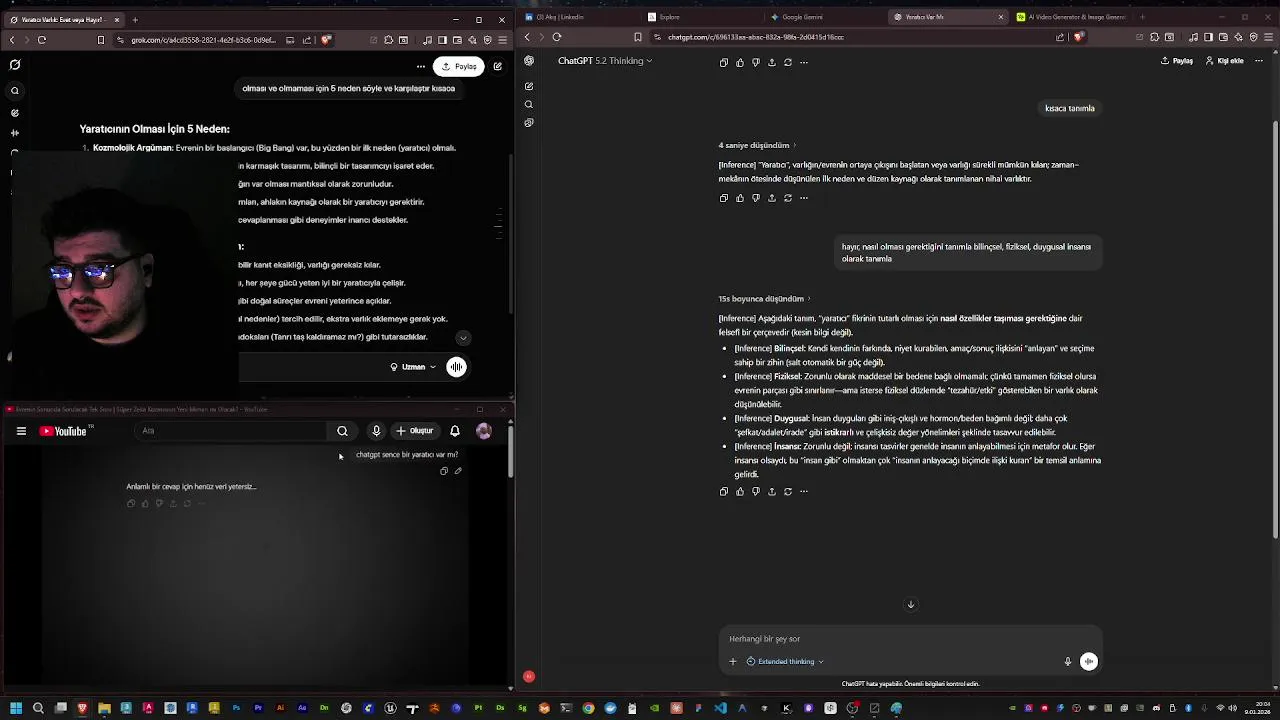Switch to the Google Gemini tab

826,17
